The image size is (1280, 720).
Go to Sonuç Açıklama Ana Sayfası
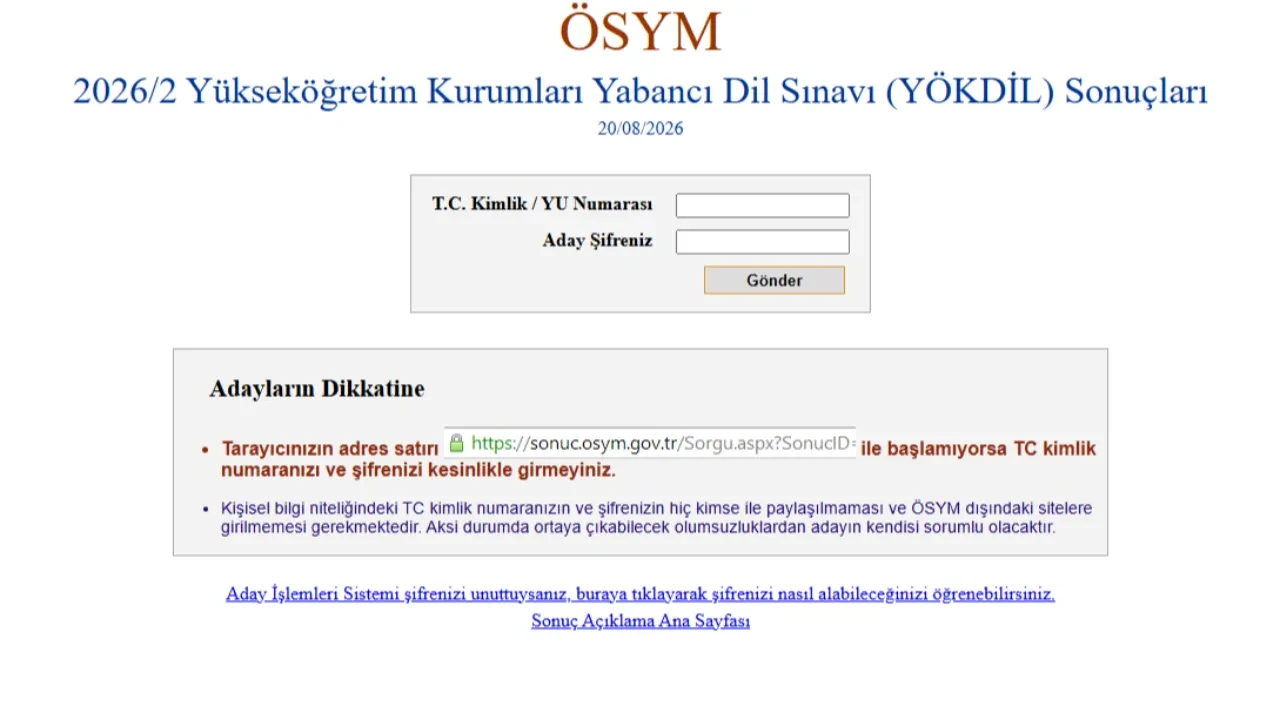pos(640,621)
